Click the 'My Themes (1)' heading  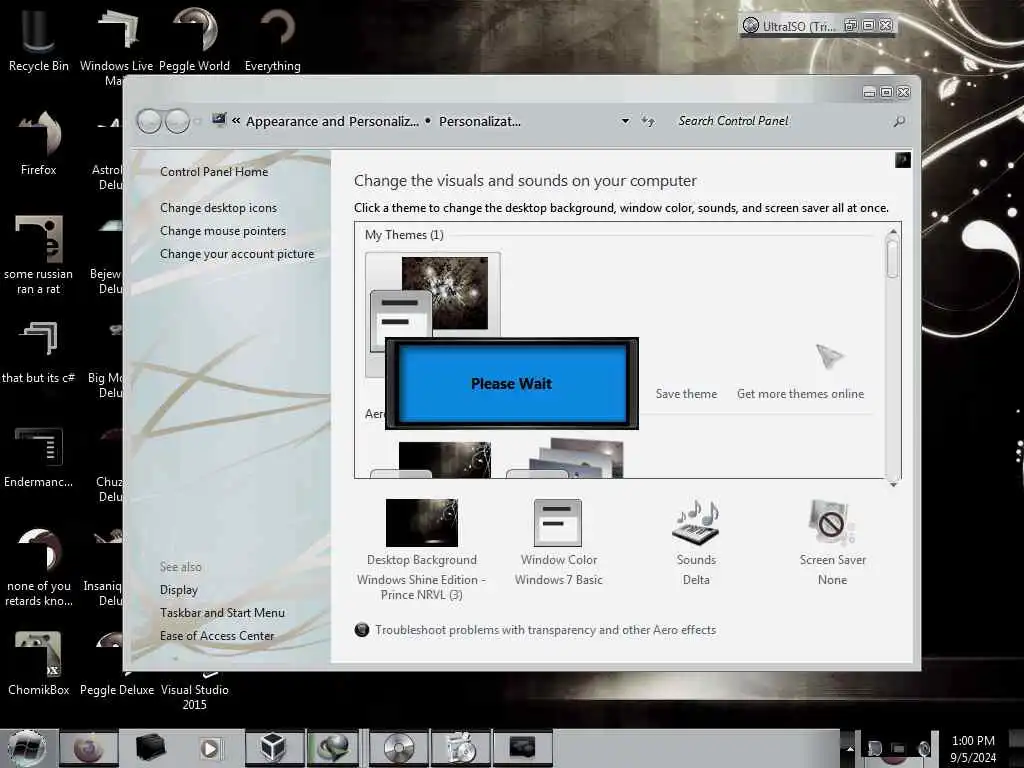point(404,234)
